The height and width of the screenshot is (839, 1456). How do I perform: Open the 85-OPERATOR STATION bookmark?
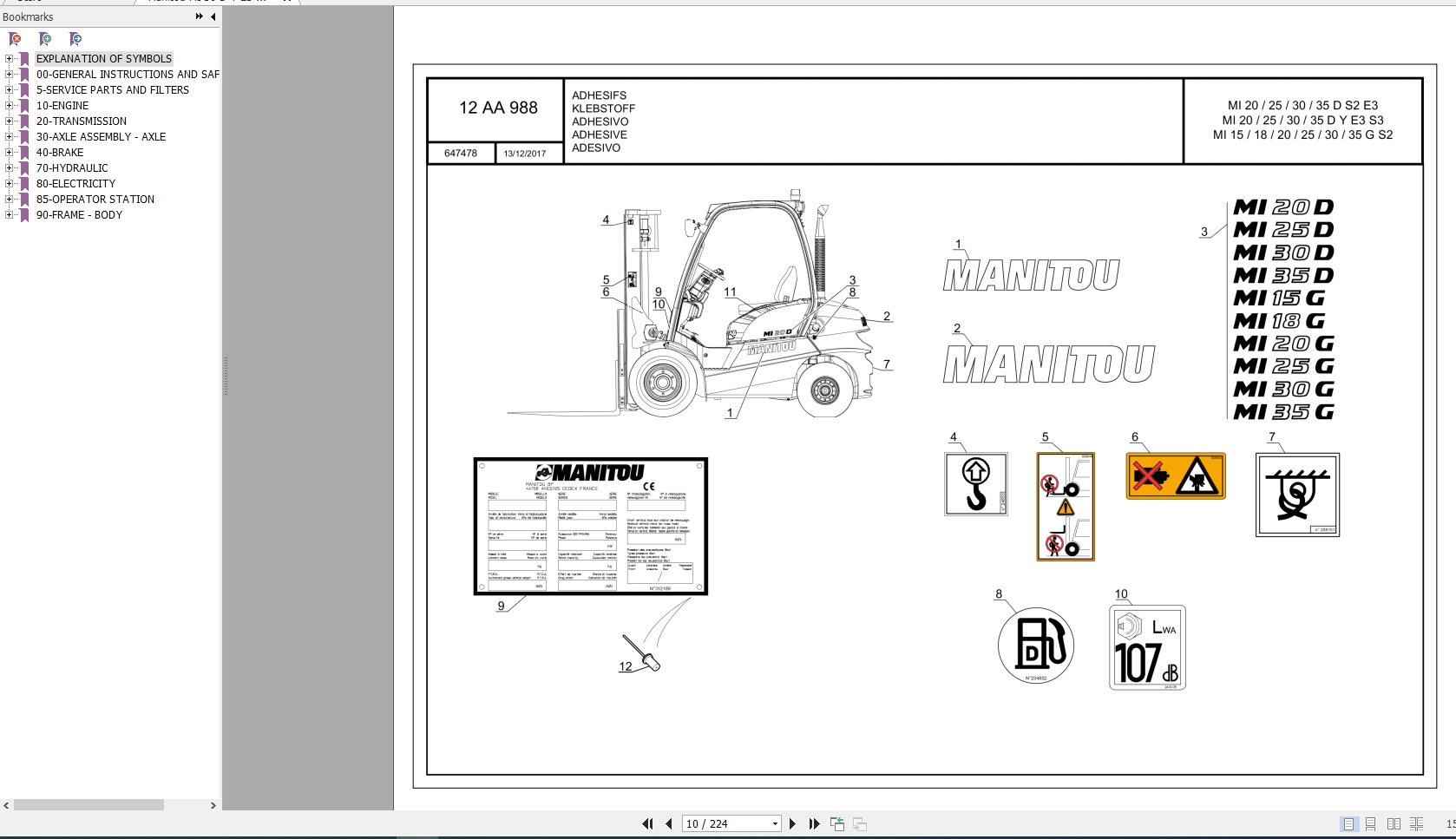click(95, 200)
